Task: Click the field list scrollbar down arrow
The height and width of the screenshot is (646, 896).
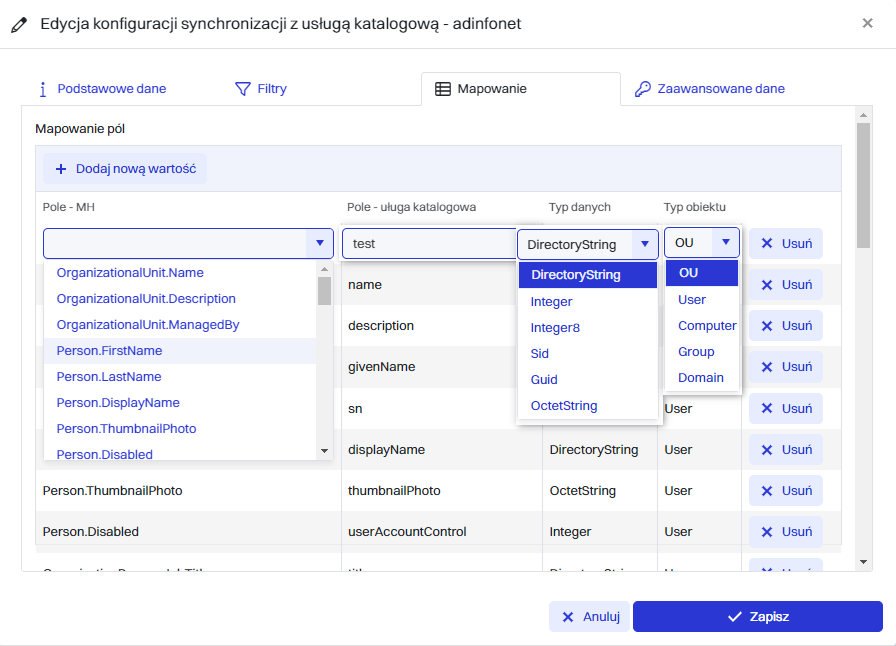Action: [324, 452]
